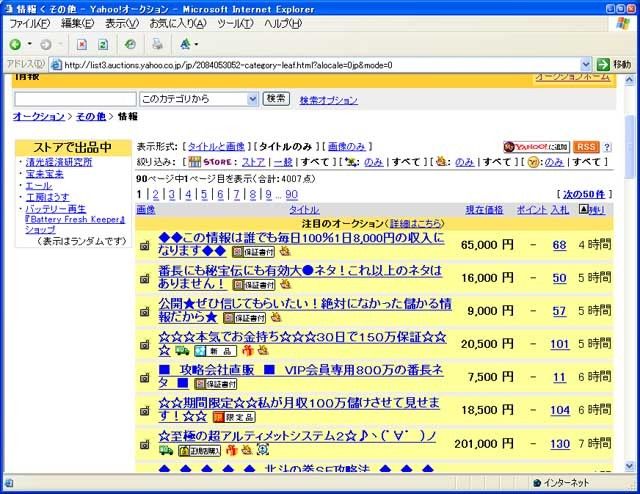The width and height of the screenshot is (640, 494).
Task: Go to page 2 of results
Action: tap(156, 195)
